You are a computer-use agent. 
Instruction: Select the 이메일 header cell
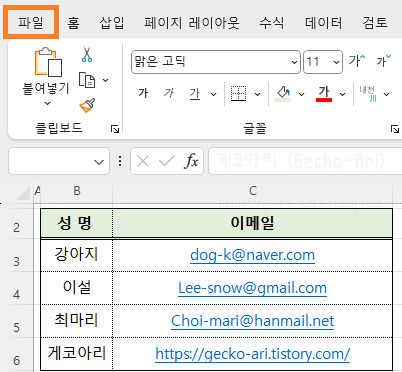pos(253,223)
